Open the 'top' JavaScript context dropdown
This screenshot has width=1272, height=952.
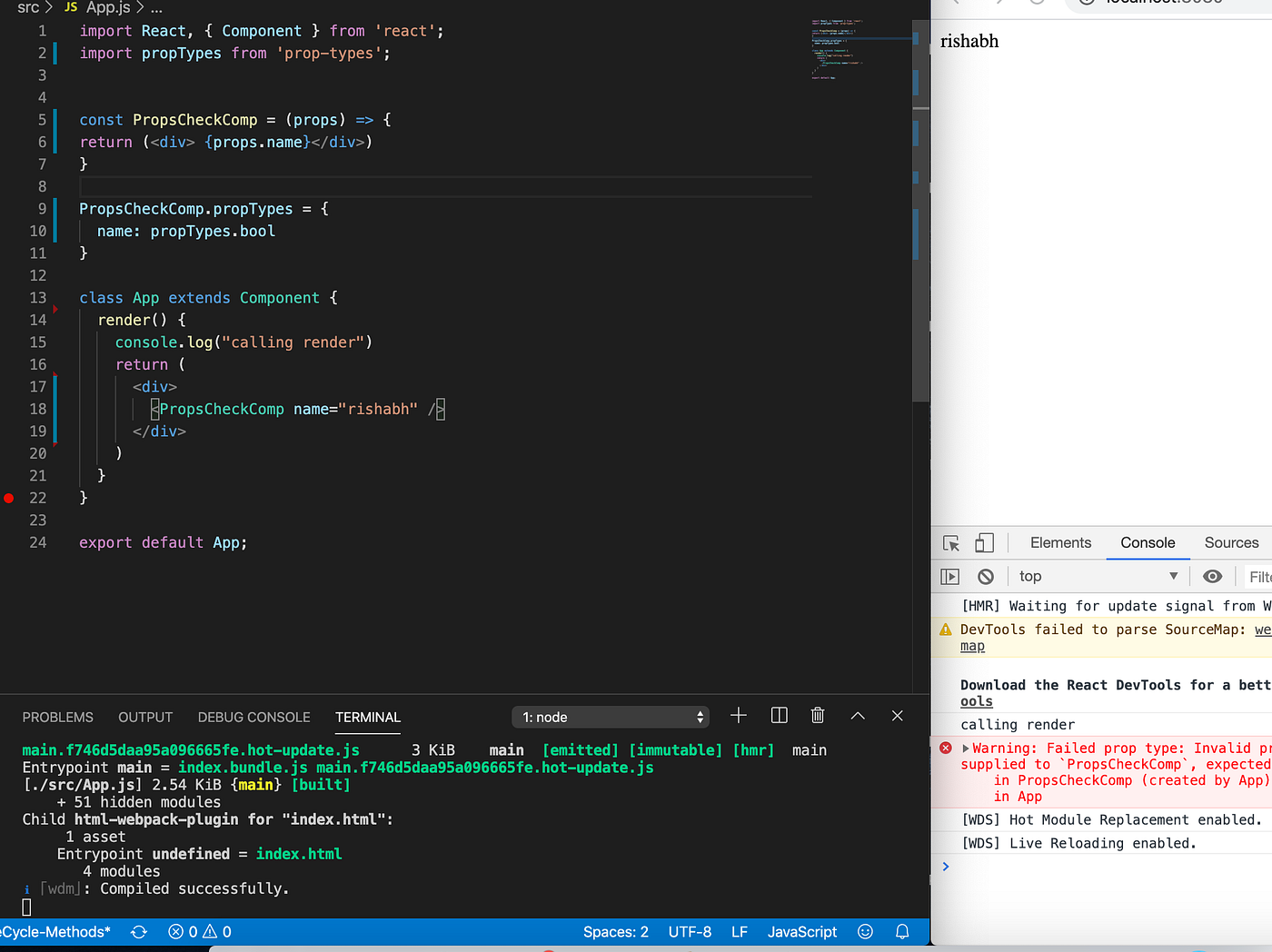[x=1095, y=575]
